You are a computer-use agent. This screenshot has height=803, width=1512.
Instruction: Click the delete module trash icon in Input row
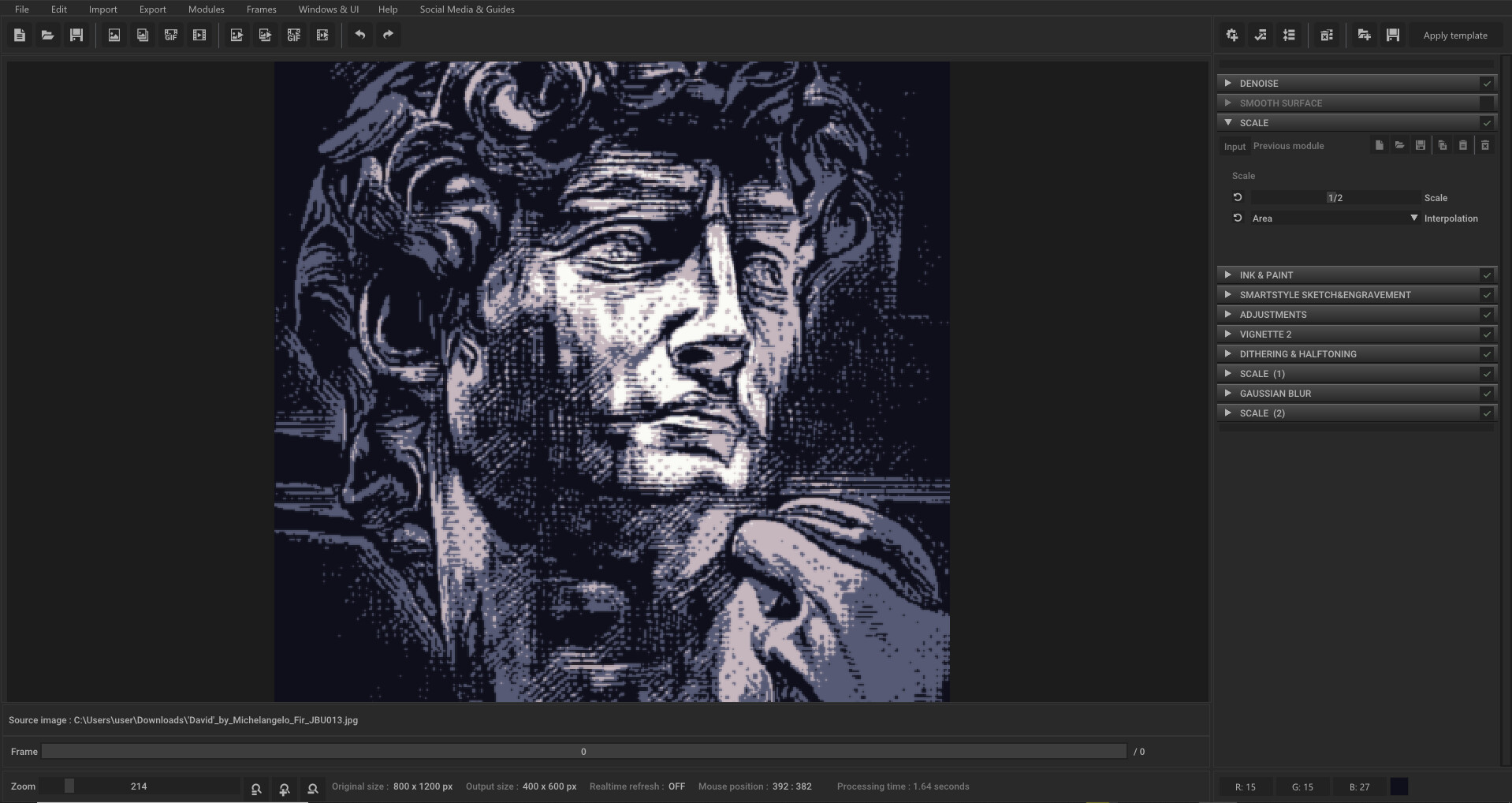click(1485, 145)
